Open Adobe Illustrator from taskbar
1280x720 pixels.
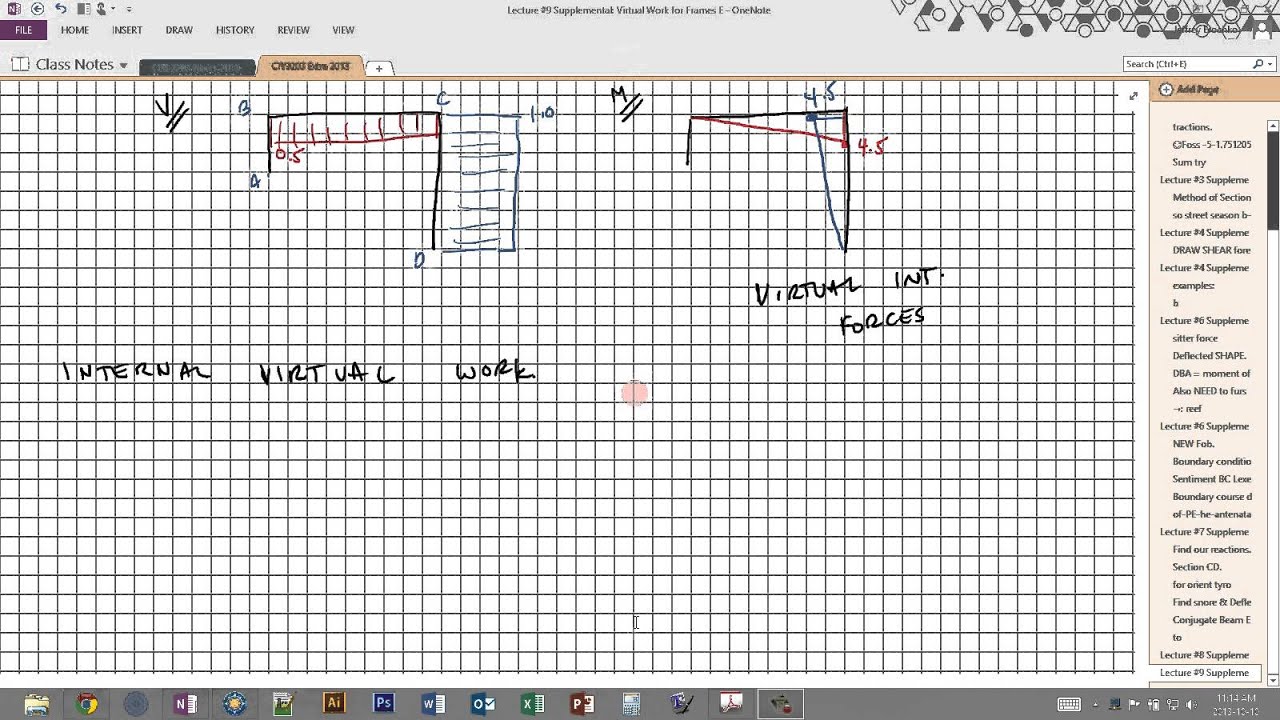coord(334,704)
